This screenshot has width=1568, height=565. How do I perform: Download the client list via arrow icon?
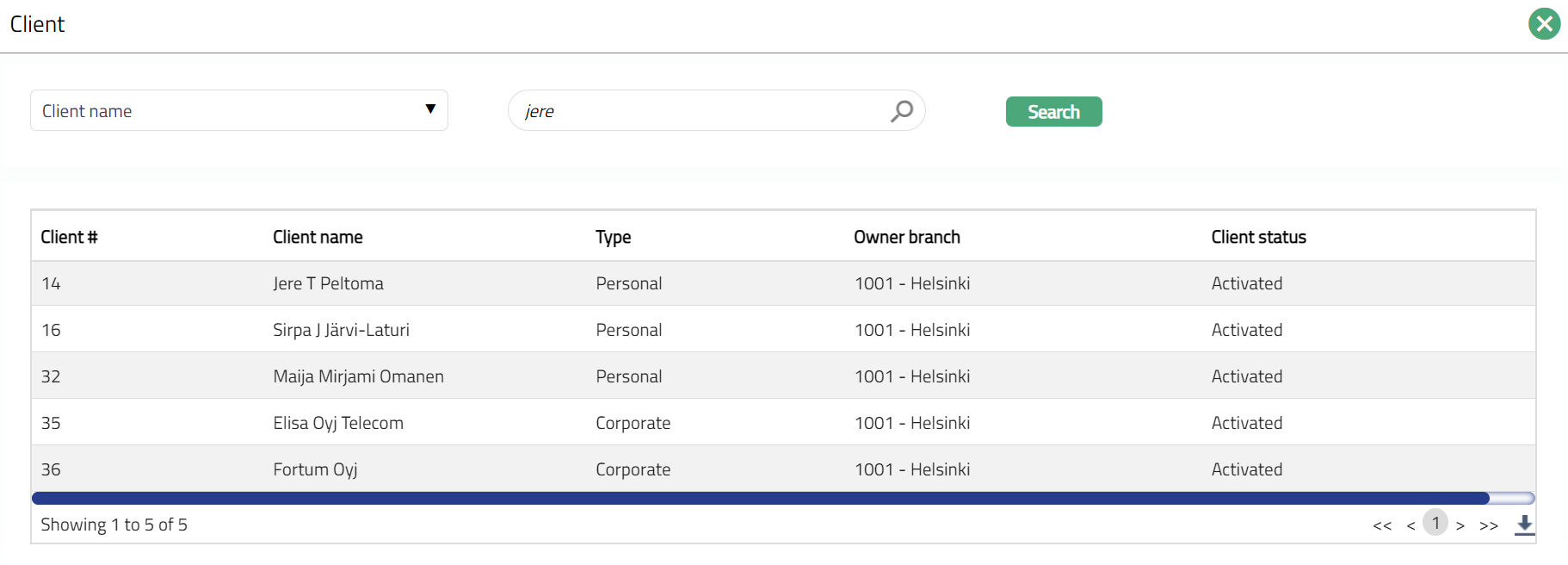click(1524, 525)
